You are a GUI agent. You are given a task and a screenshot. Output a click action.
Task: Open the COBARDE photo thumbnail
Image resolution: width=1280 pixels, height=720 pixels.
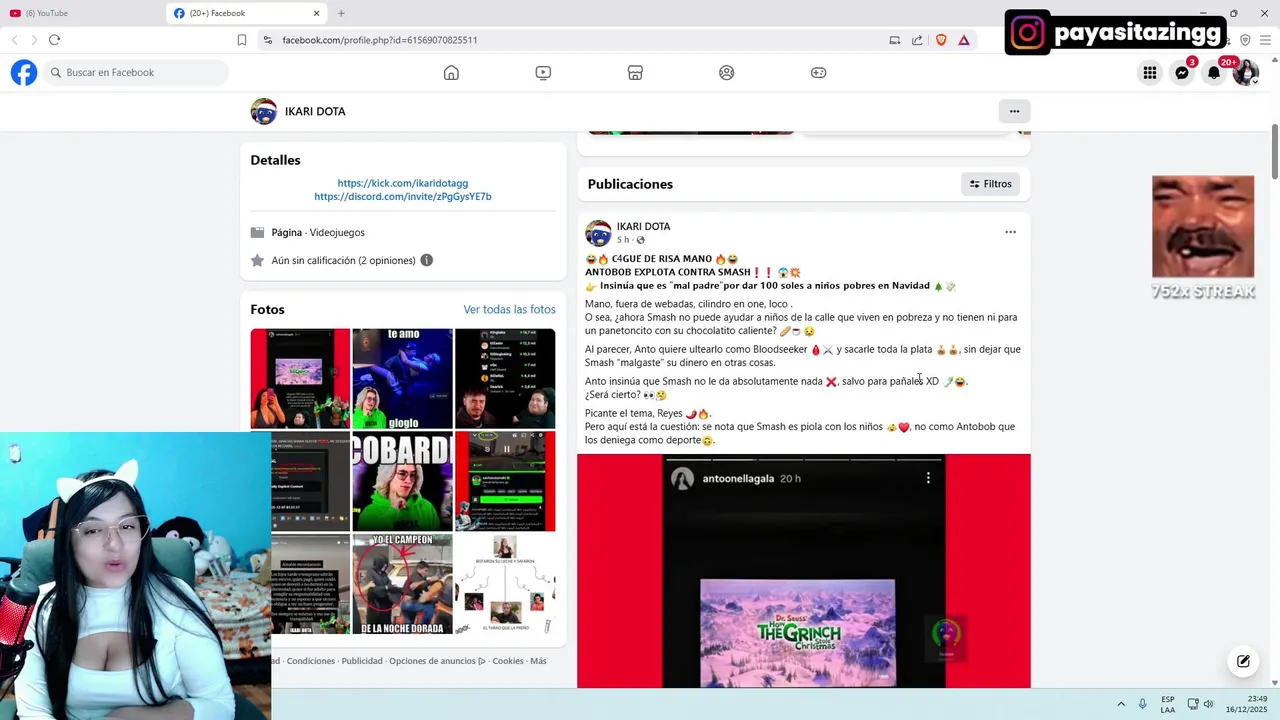point(403,481)
